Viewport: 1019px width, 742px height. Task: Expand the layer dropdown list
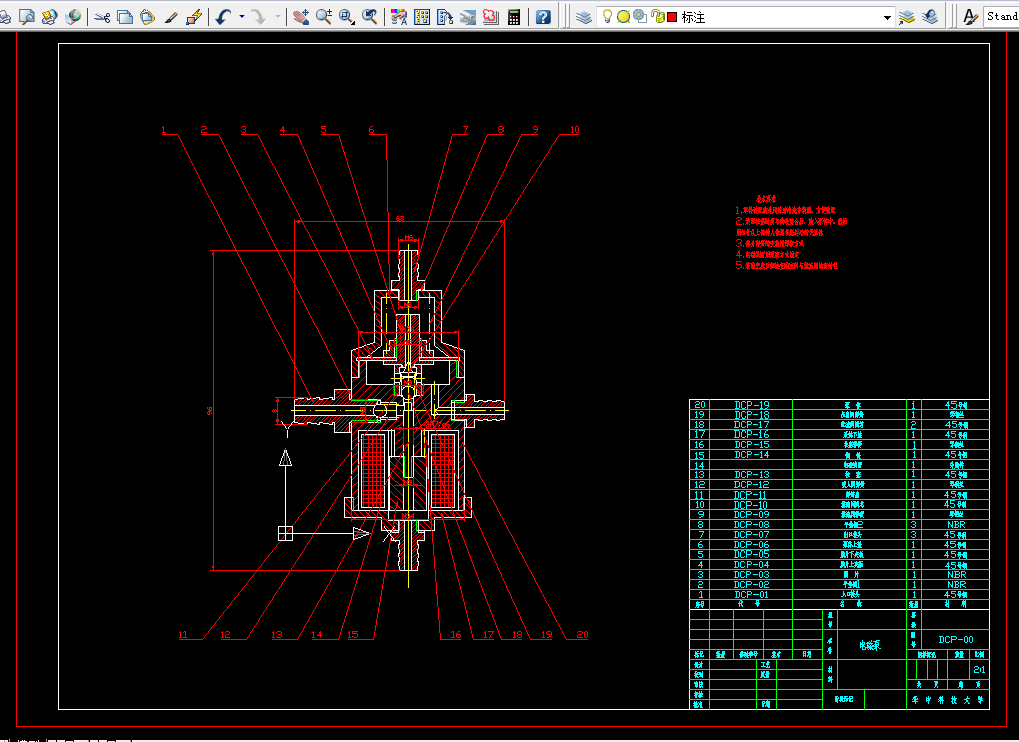click(x=887, y=17)
